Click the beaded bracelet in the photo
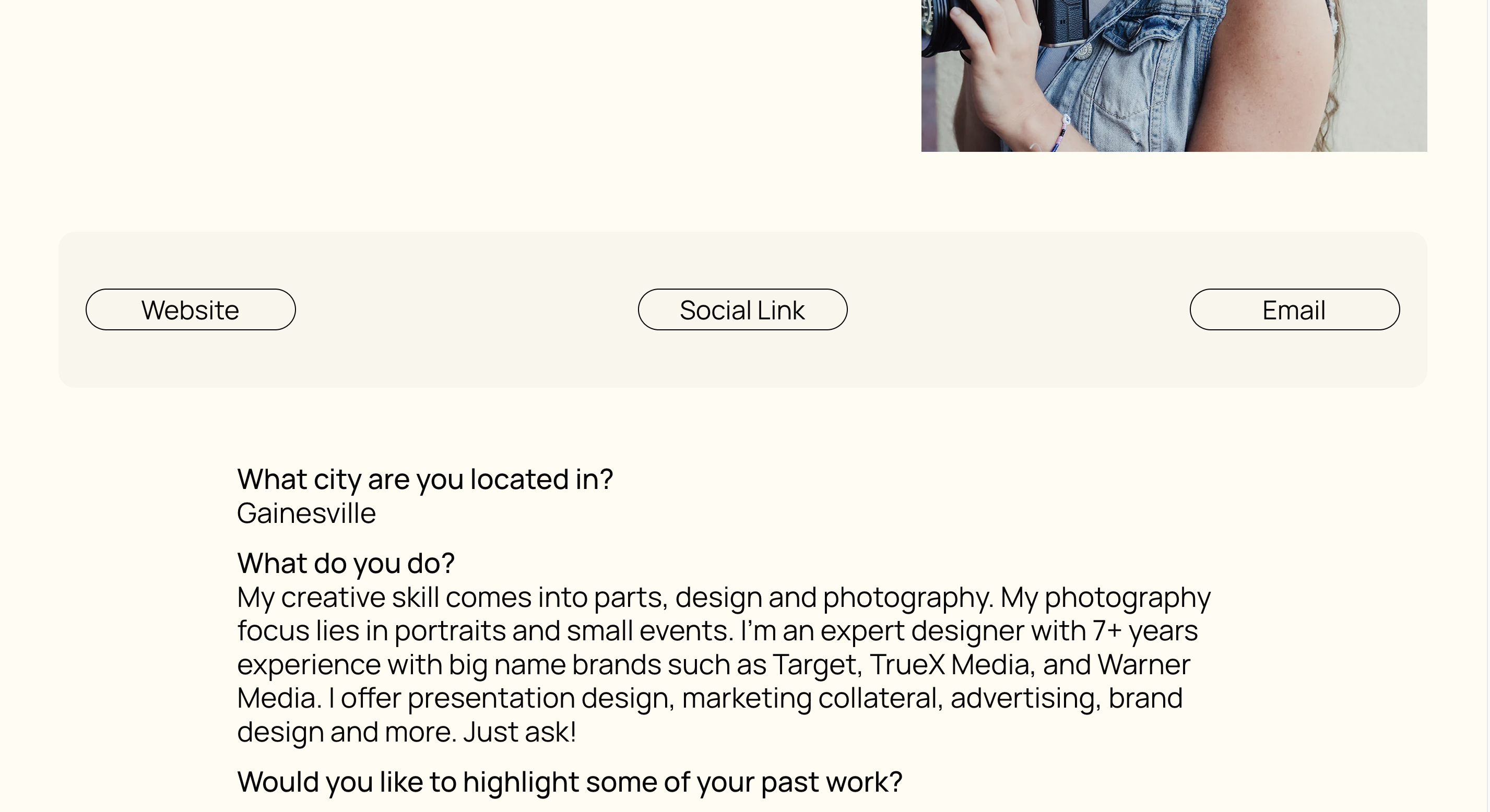This screenshot has height=812, width=1490. (1061, 134)
